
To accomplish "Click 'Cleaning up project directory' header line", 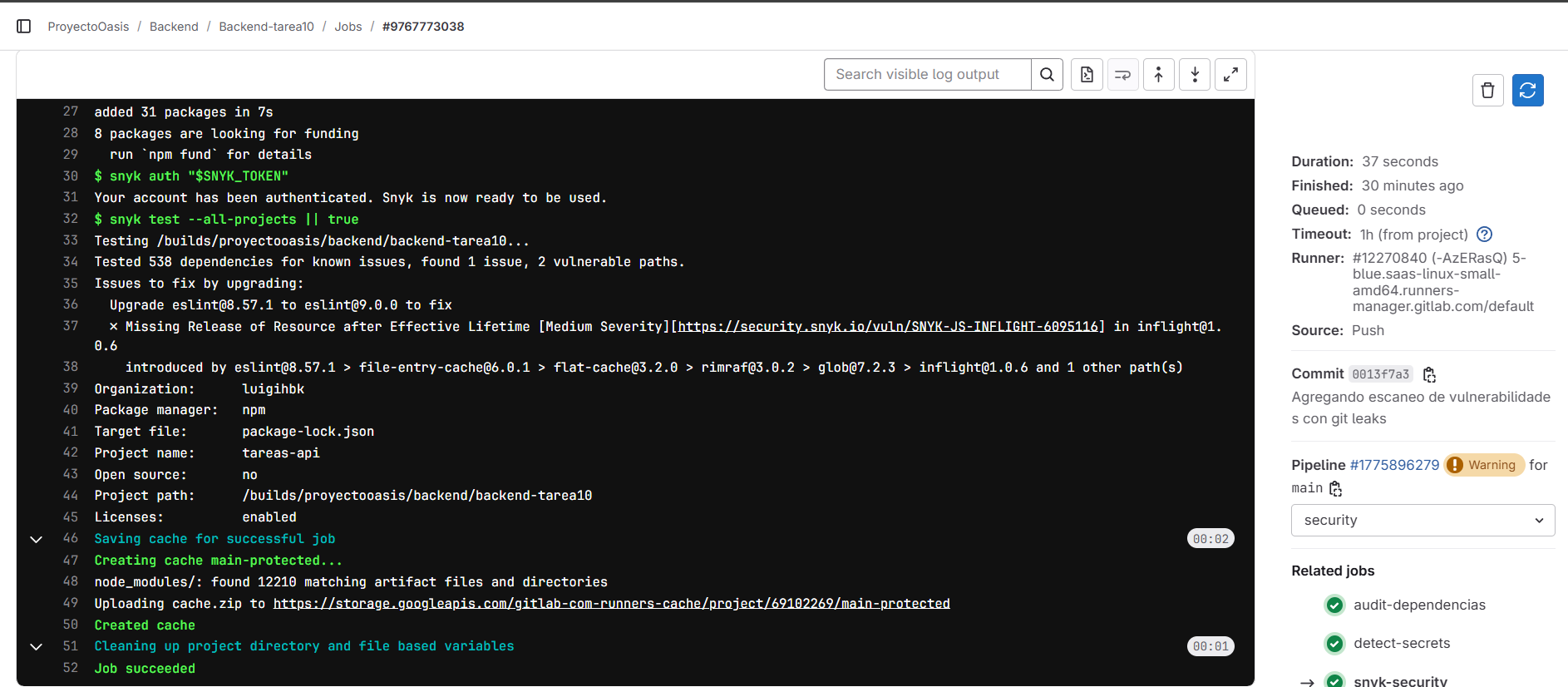I will (304, 646).
